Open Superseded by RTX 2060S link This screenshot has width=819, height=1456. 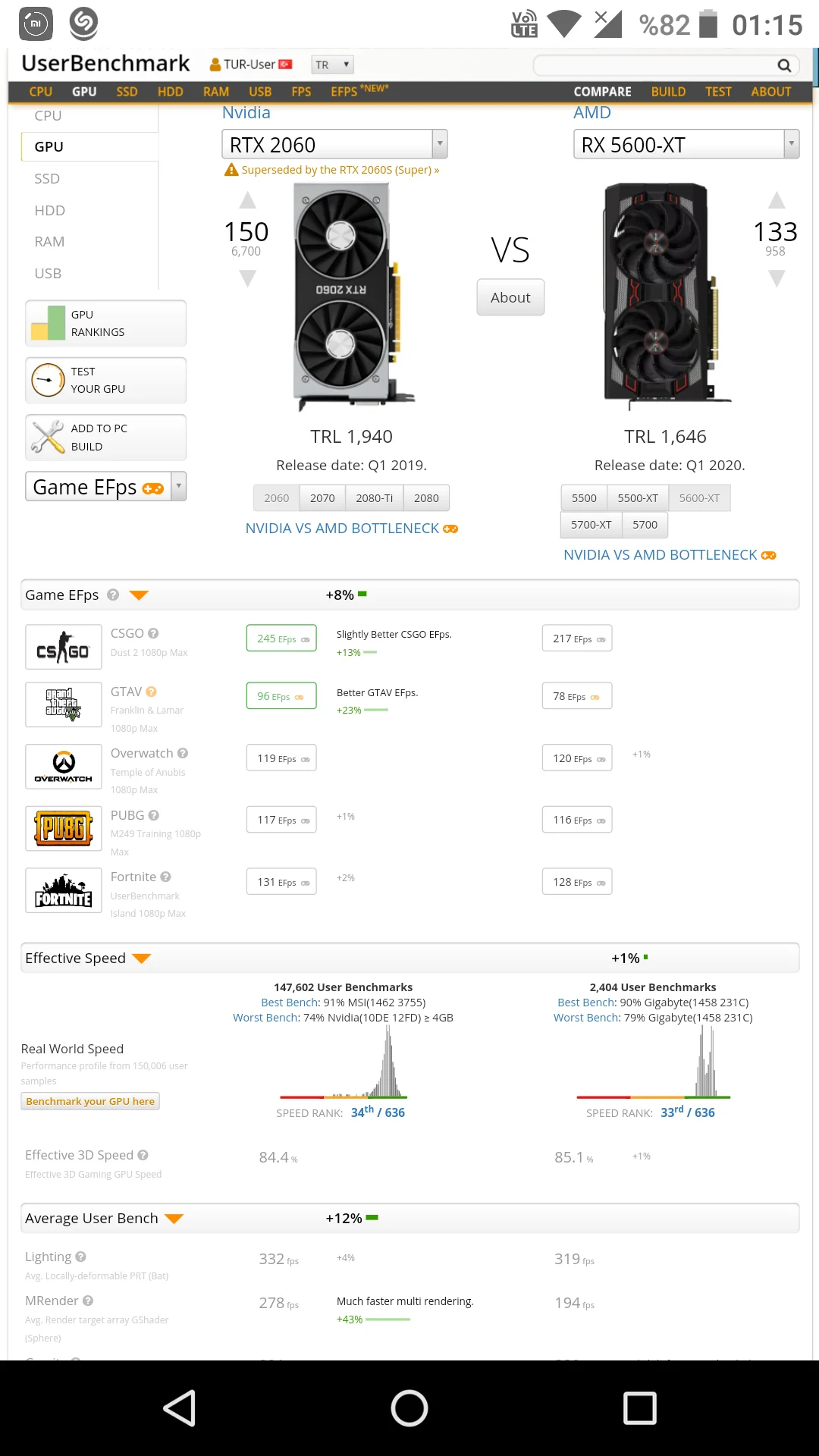[340, 170]
